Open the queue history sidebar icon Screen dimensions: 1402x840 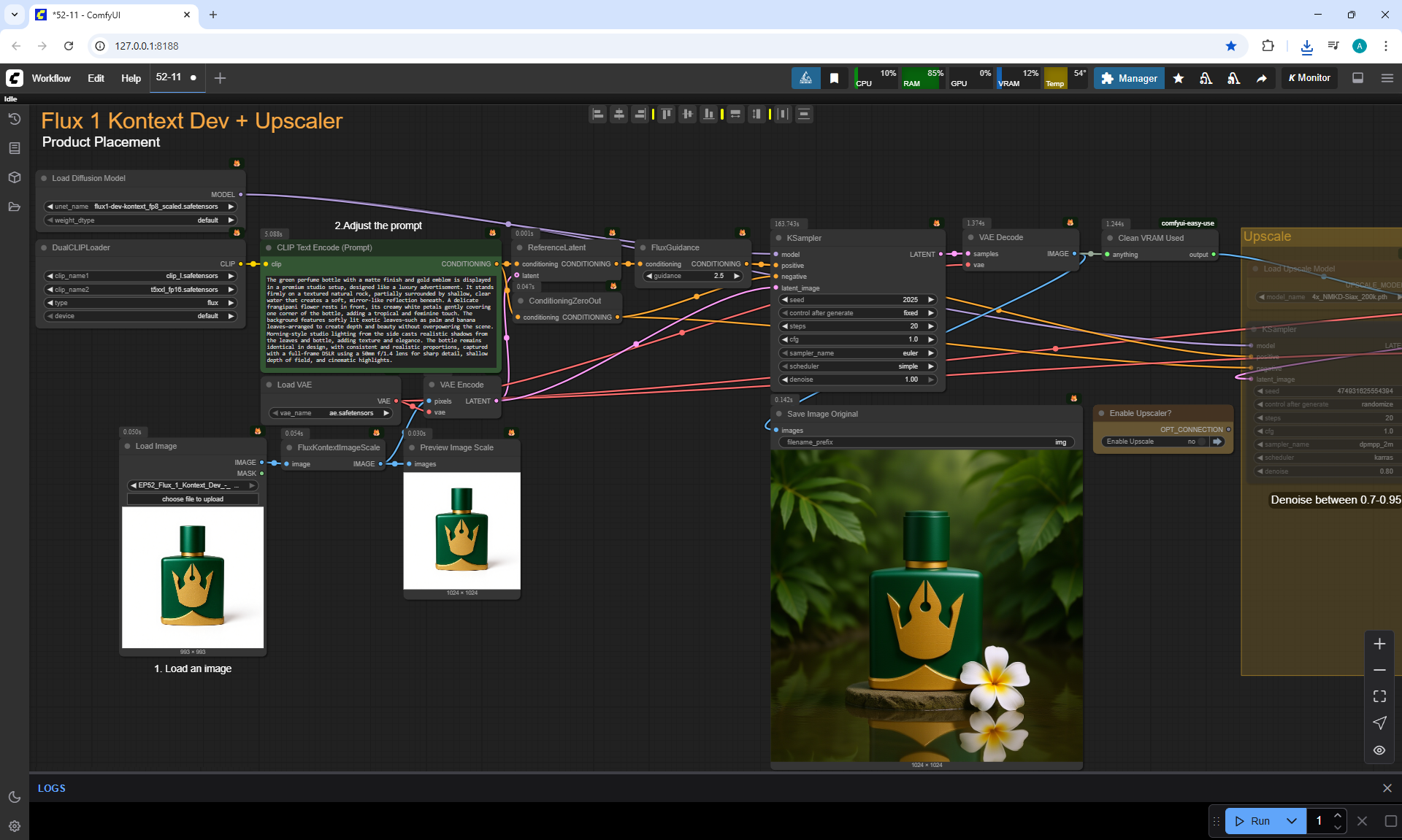(14, 119)
